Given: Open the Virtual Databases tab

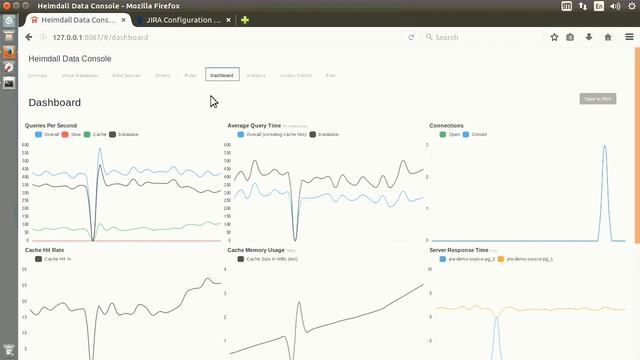Looking at the screenshot, I should pos(80,76).
